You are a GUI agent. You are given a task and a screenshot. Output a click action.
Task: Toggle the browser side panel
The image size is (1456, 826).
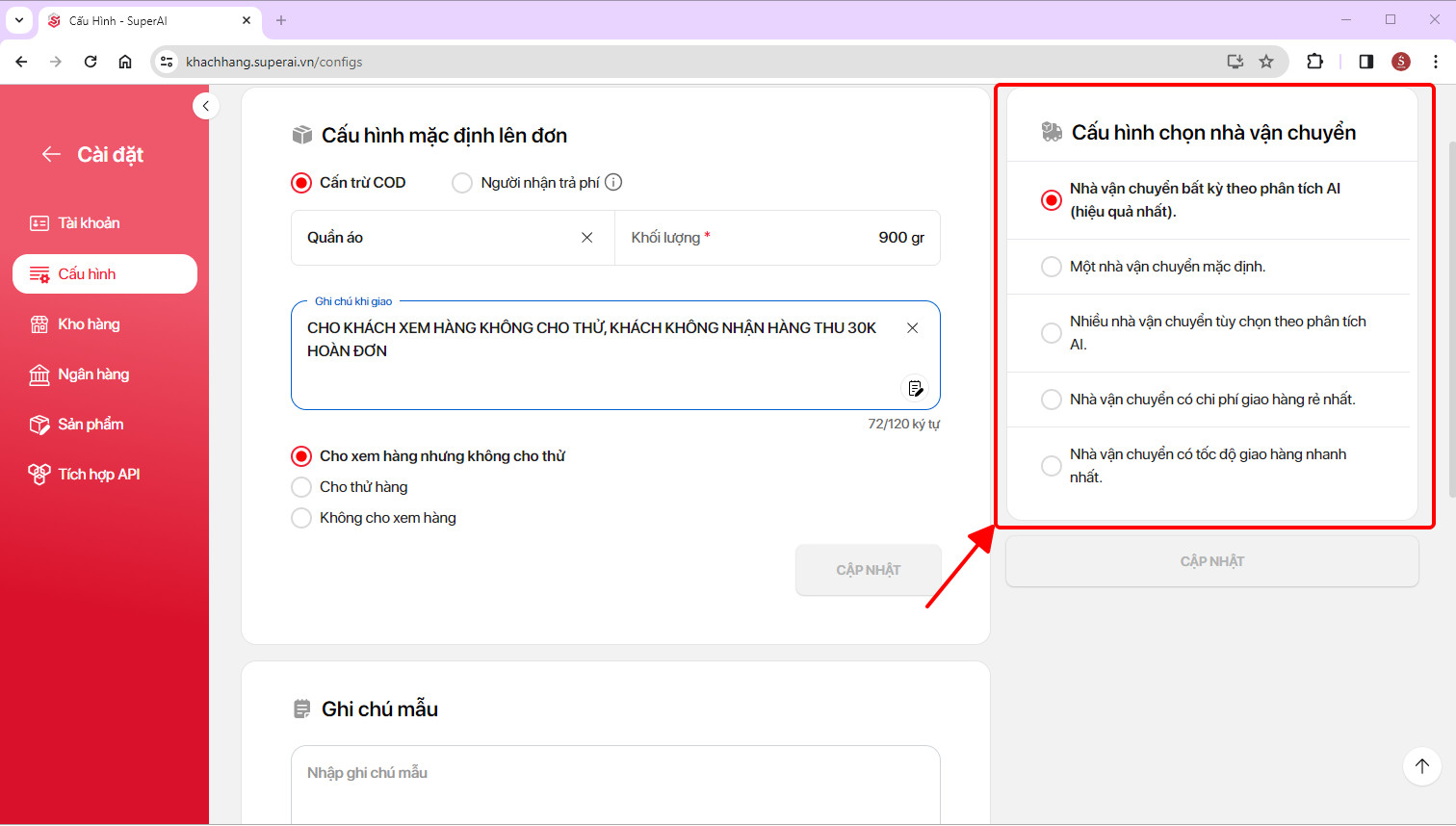(1365, 62)
